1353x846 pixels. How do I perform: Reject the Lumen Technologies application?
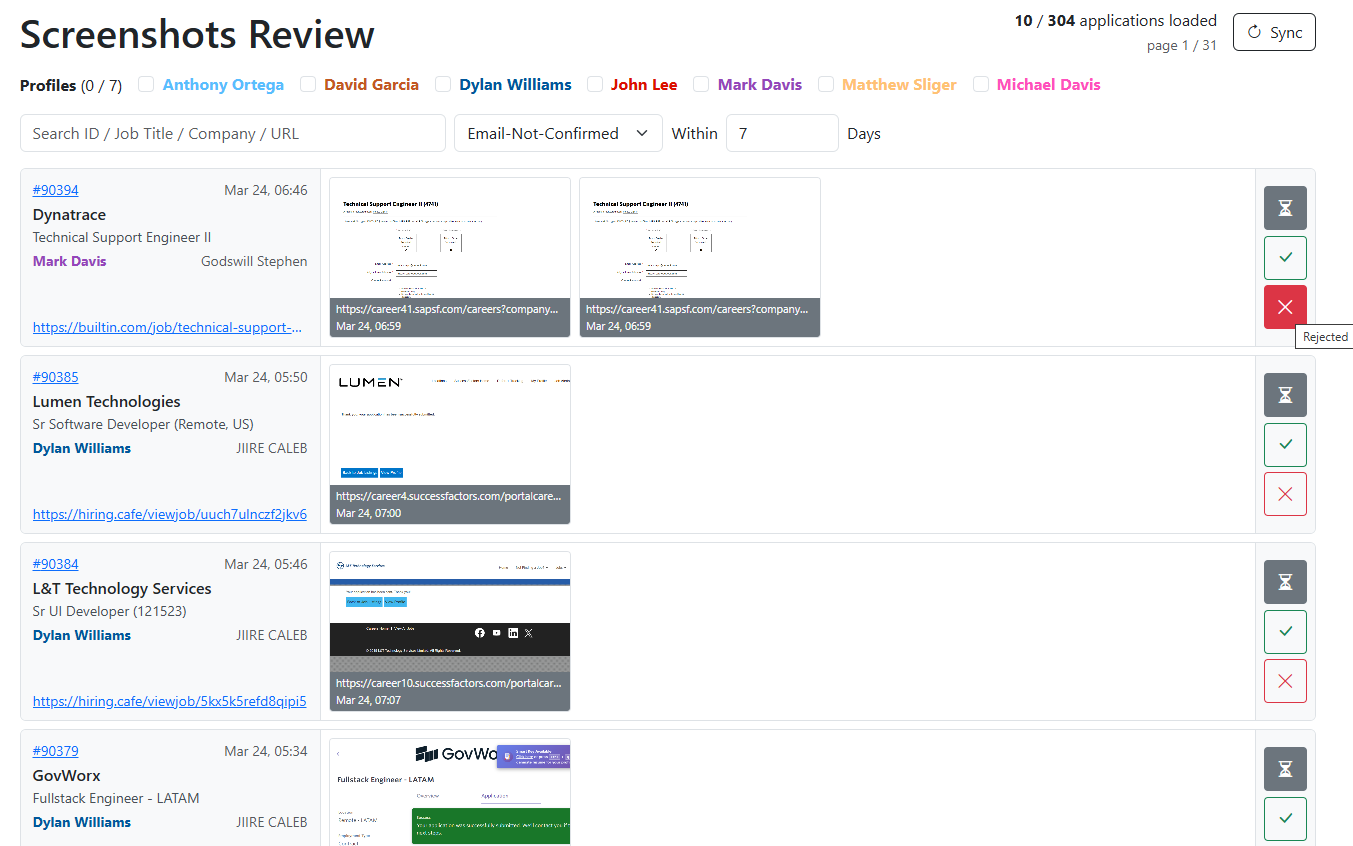click(x=1285, y=494)
